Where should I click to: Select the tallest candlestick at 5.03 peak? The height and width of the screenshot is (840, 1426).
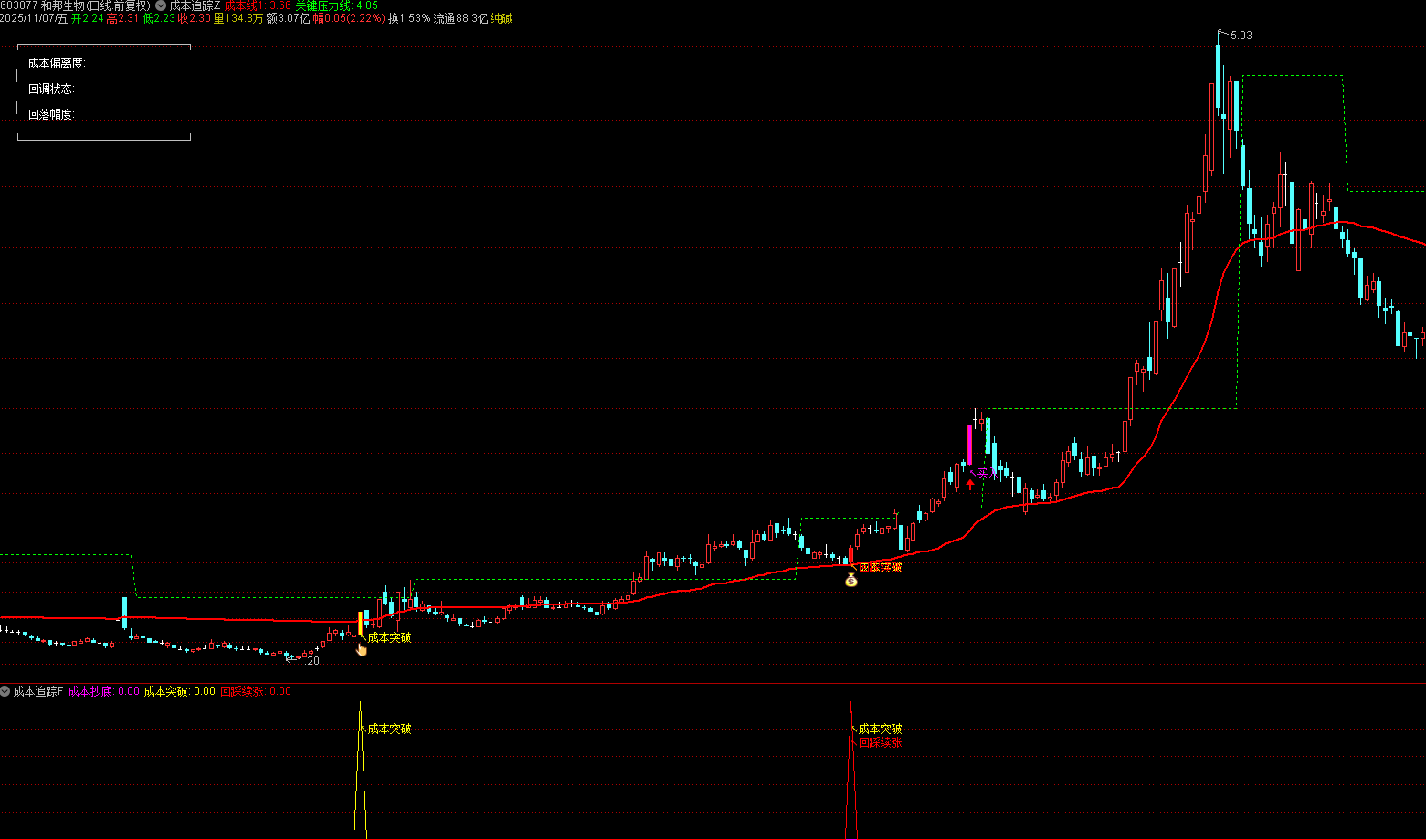(1219, 76)
